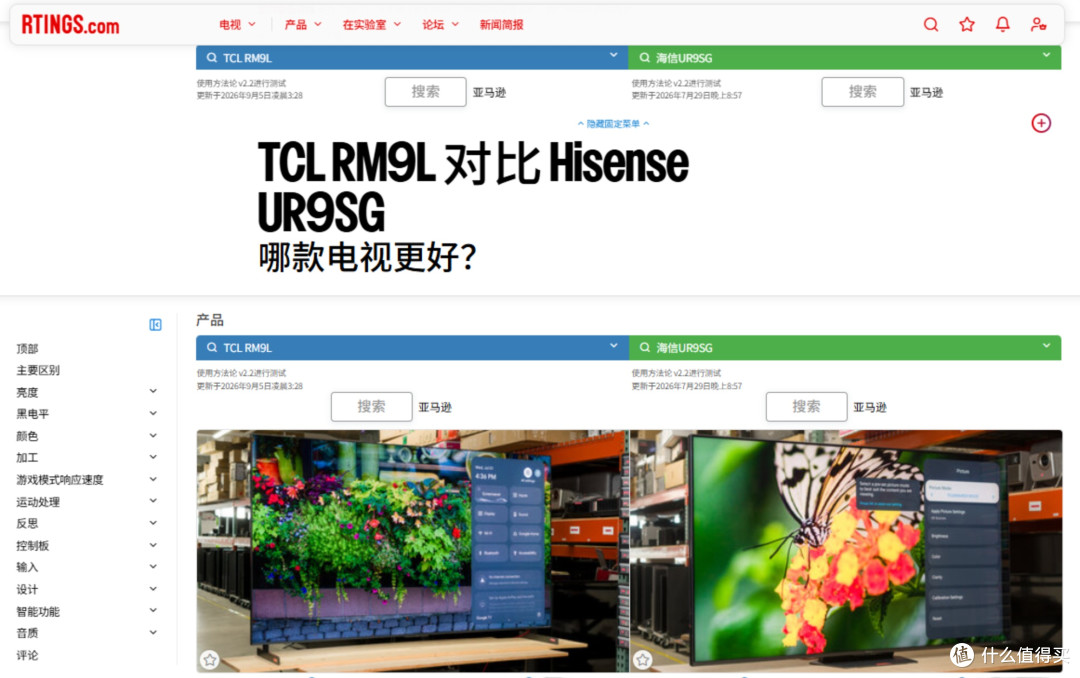Expand 反思 sidebar section chevron
This screenshot has height=678, width=1080.
coord(153,523)
